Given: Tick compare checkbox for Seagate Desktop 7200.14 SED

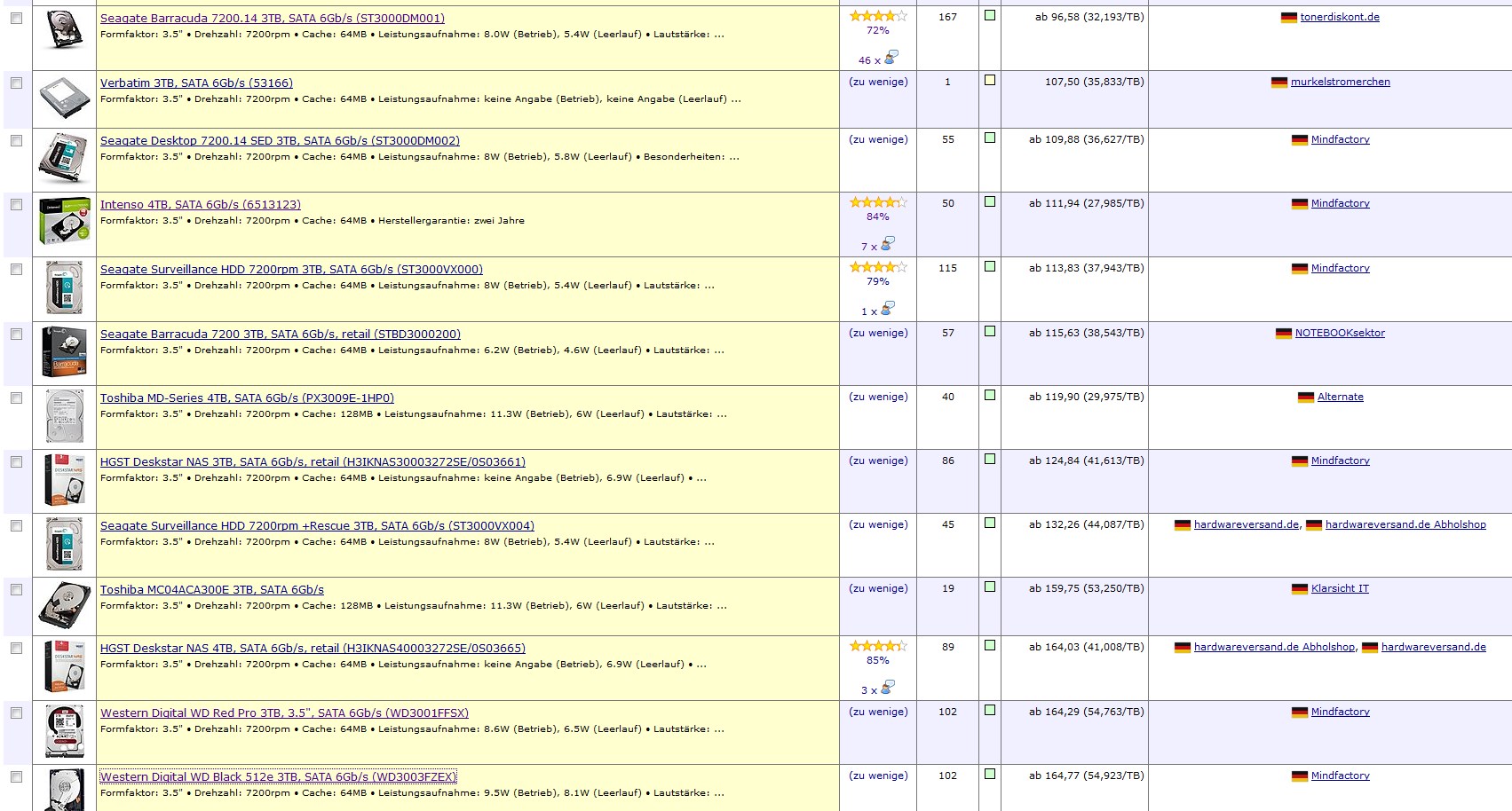Looking at the screenshot, I should coord(16,140).
